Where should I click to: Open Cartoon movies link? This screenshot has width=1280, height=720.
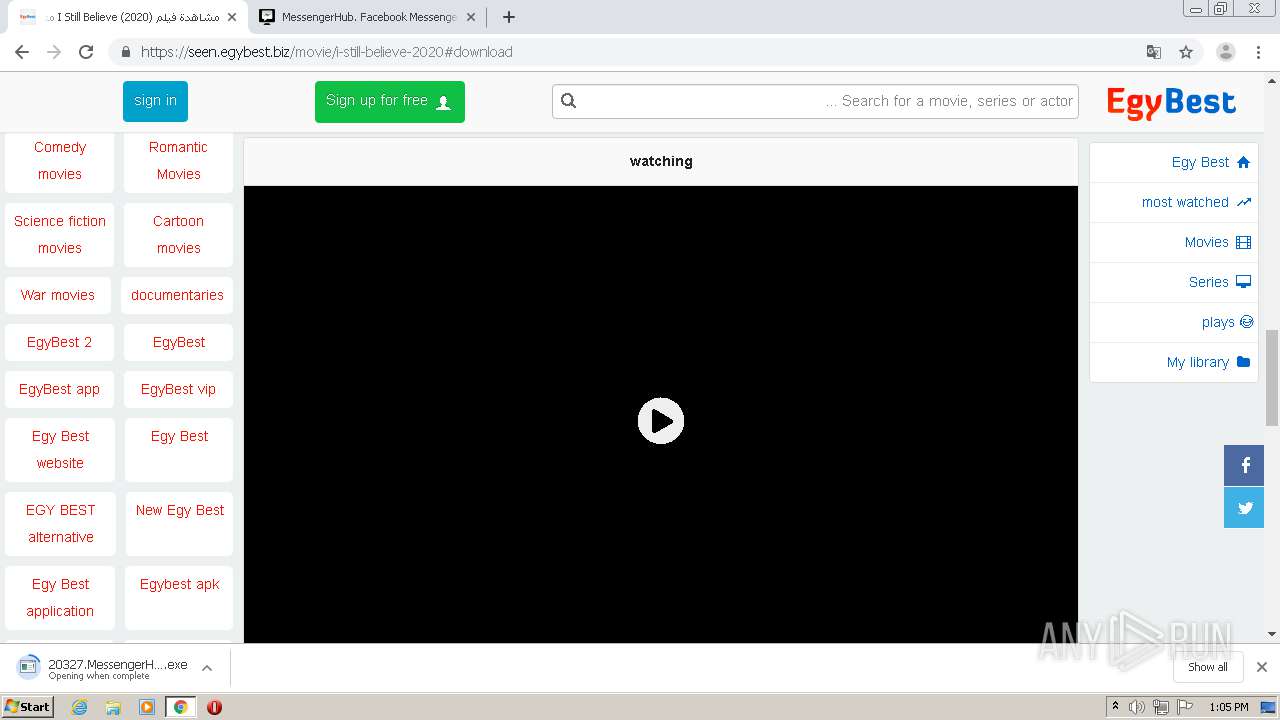pyautogui.click(x=178, y=234)
